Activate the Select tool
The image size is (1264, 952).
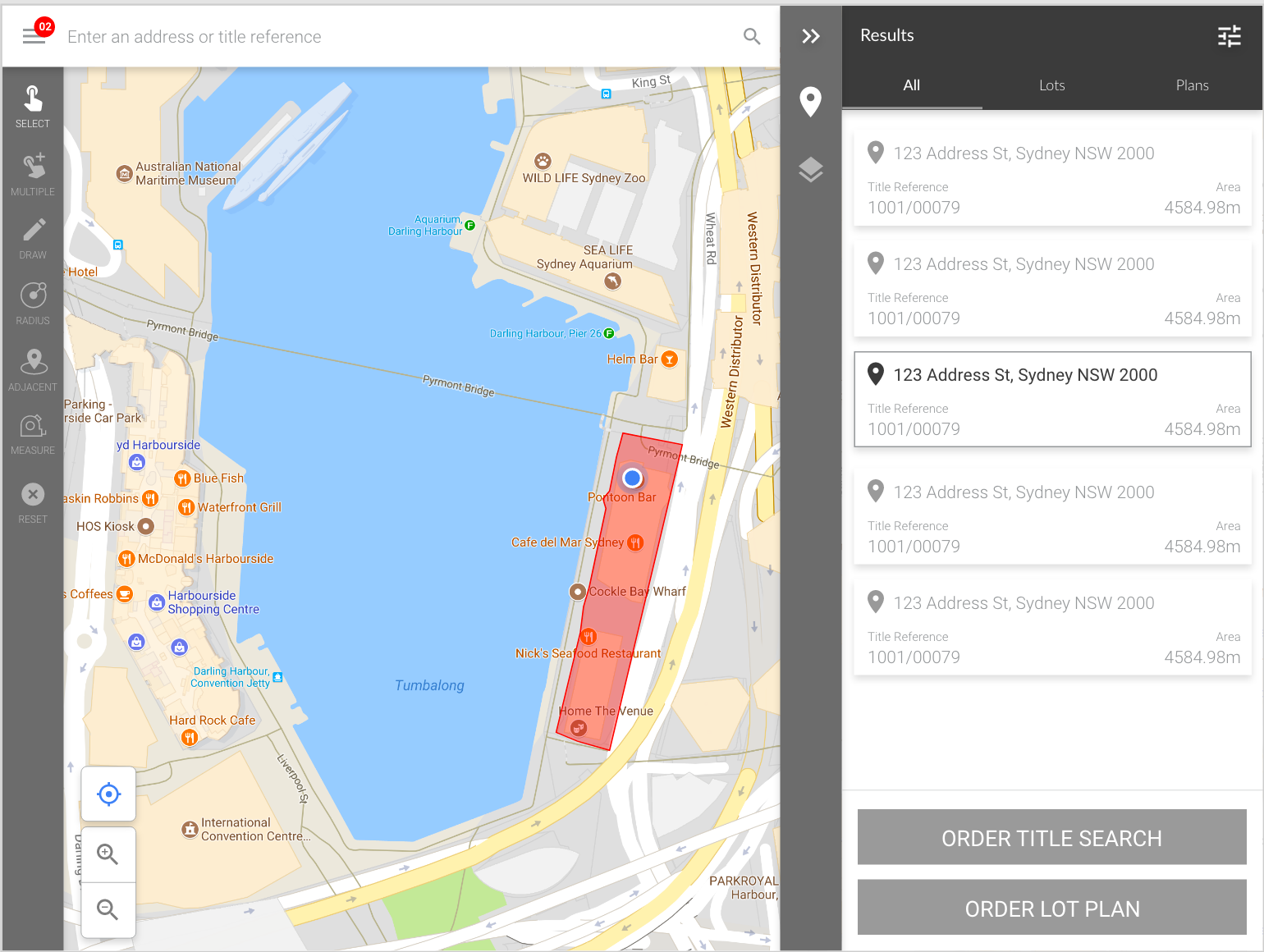click(33, 107)
